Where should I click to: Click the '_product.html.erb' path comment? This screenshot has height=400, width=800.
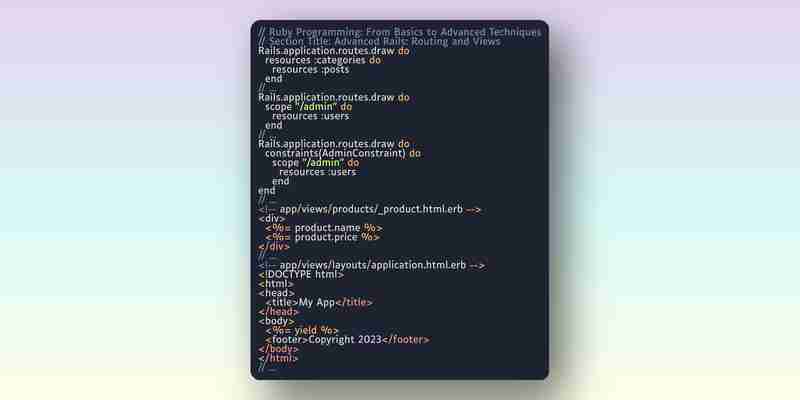click(369, 209)
